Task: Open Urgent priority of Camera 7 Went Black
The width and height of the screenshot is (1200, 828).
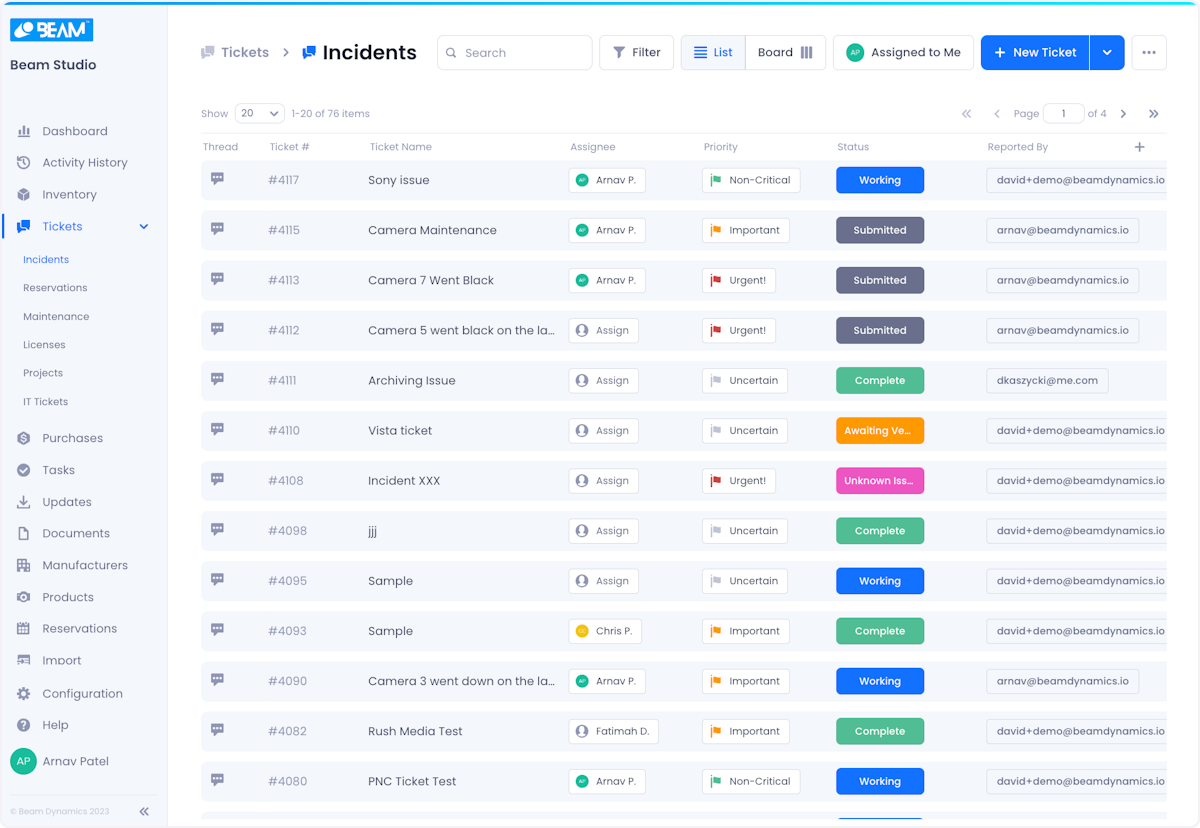Action: coord(739,280)
